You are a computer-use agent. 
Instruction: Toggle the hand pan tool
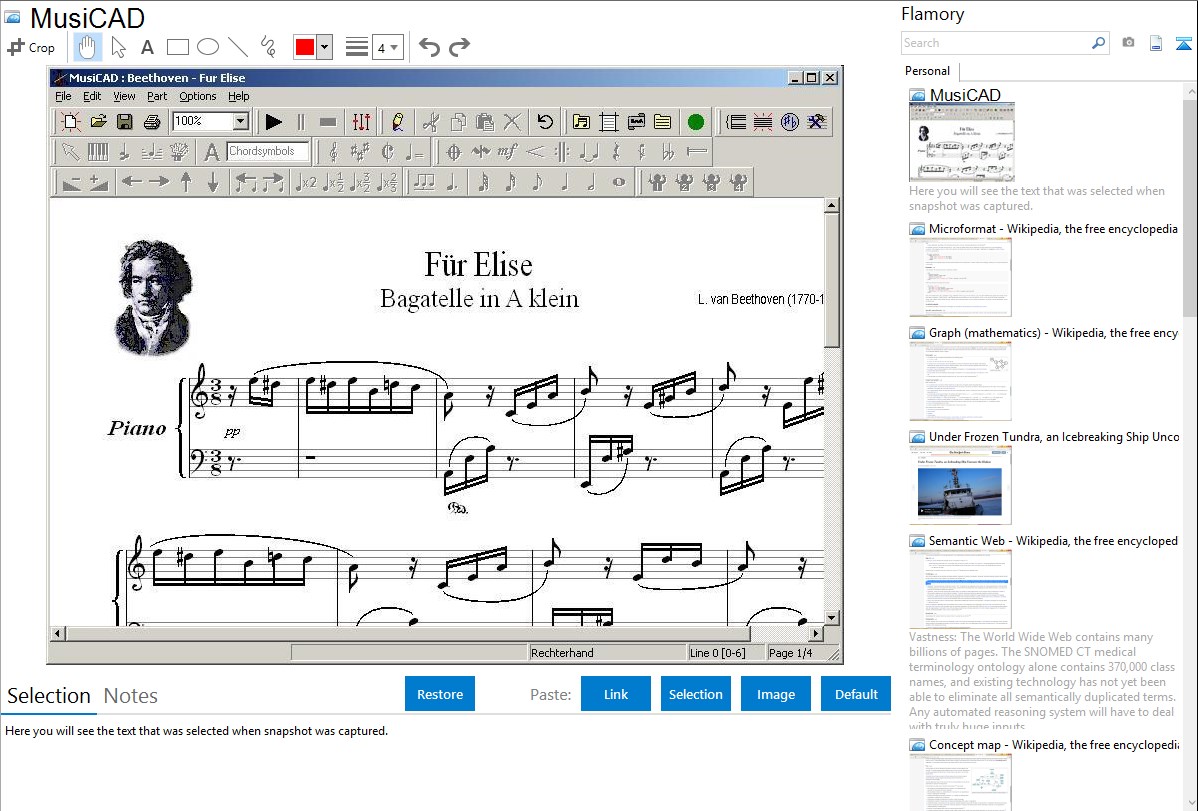[87, 47]
